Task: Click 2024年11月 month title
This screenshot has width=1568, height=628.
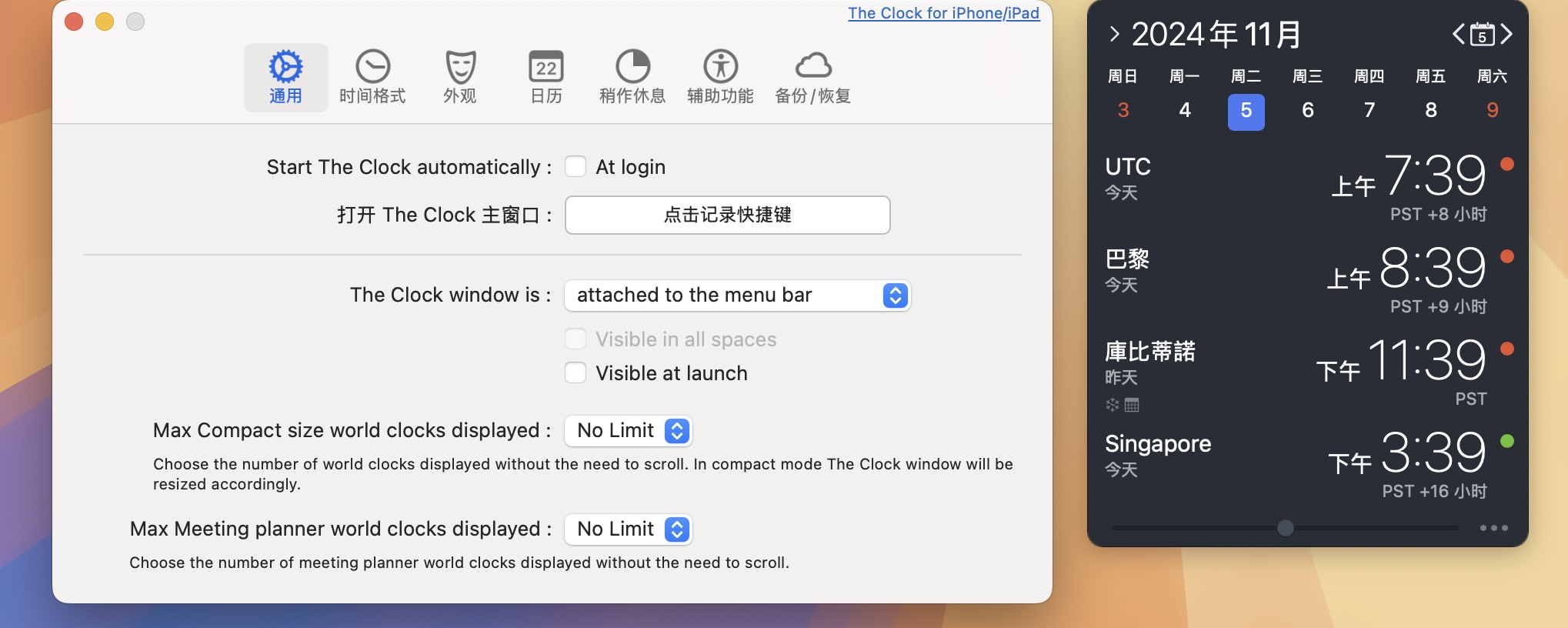Action: (x=1216, y=34)
